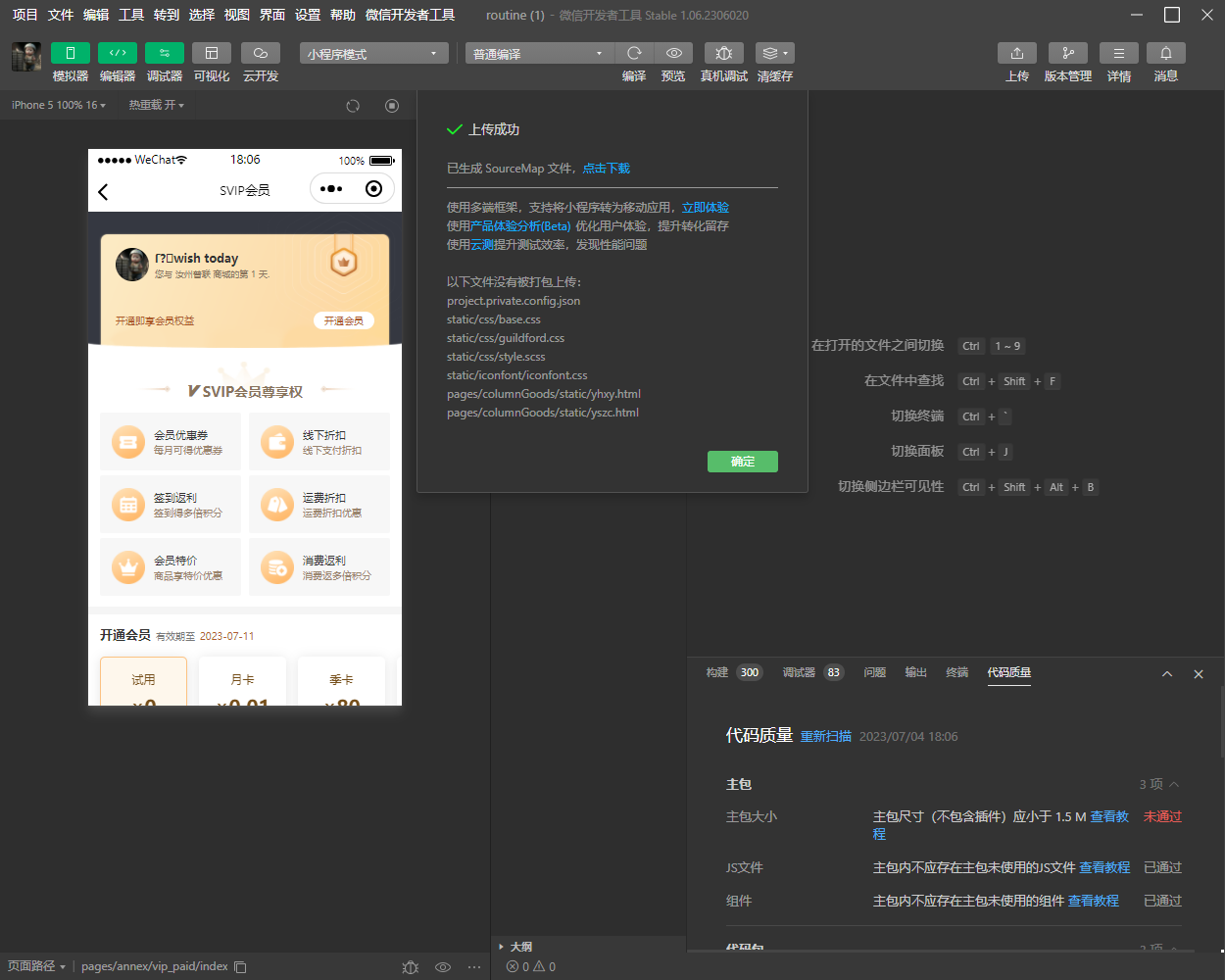Image resolution: width=1225 pixels, height=980 pixels.
Task: Select the 会员优惠券 privilege card
Action: [171, 442]
